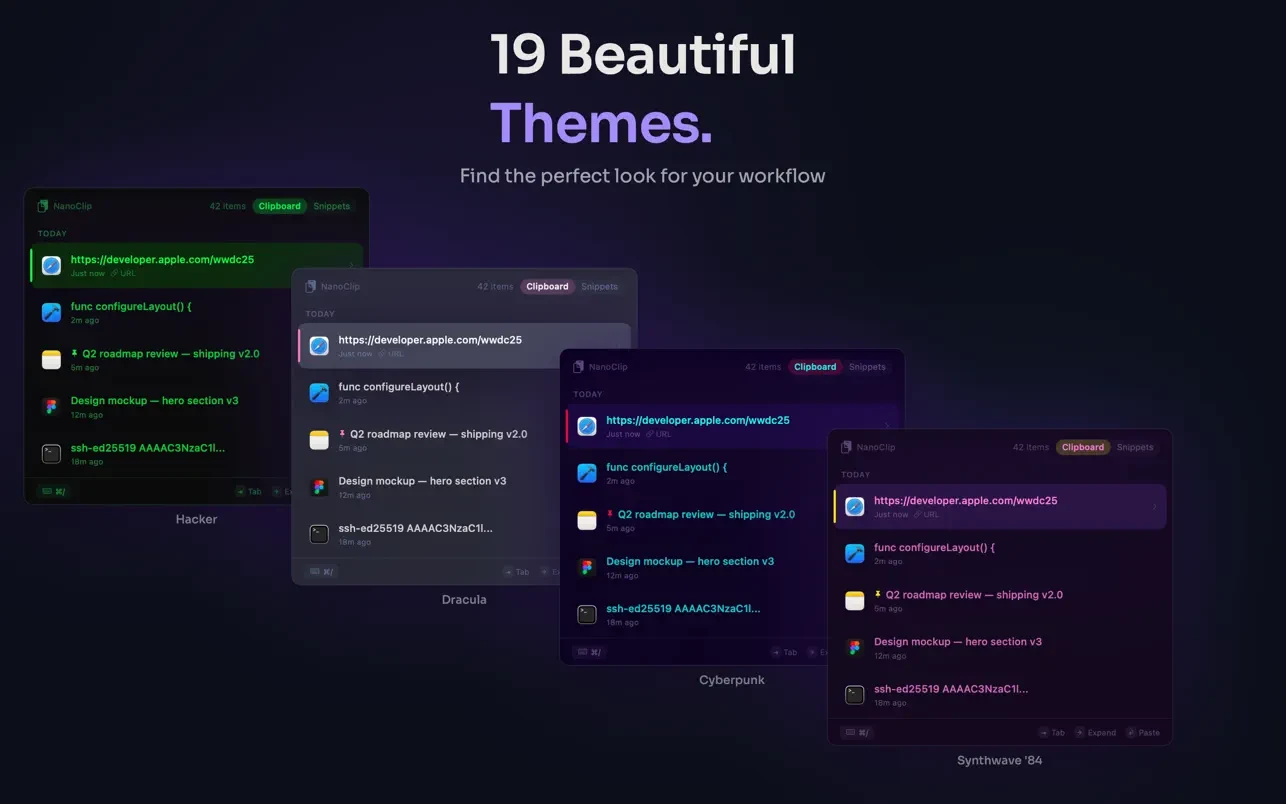Expand the URL item chevron in Cyberpunk window
The image size is (1286, 804).
[886, 426]
